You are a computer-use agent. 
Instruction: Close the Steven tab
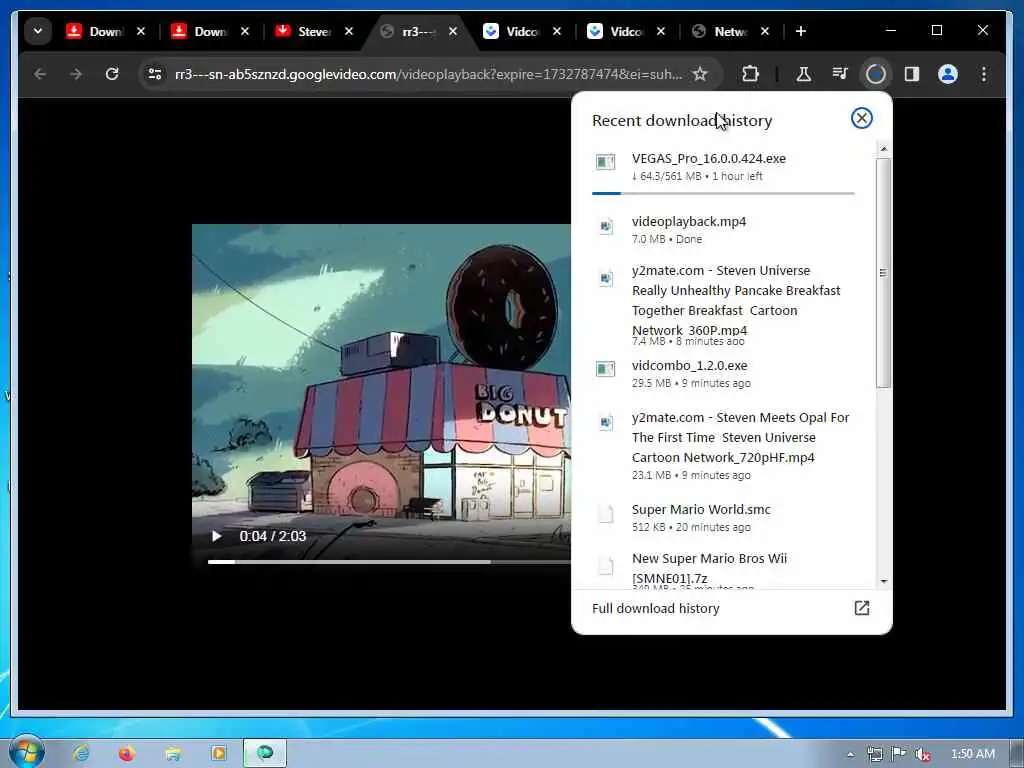point(349,31)
